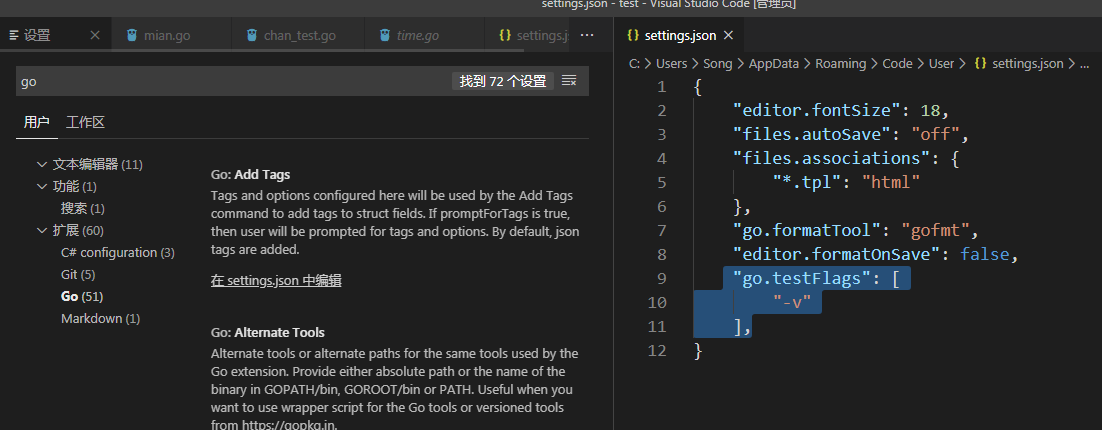This screenshot has height=430, width=1102.
Task: Collapse the 功能 (1) tree group
Action: pyautogui.click(x=41, y=187)
